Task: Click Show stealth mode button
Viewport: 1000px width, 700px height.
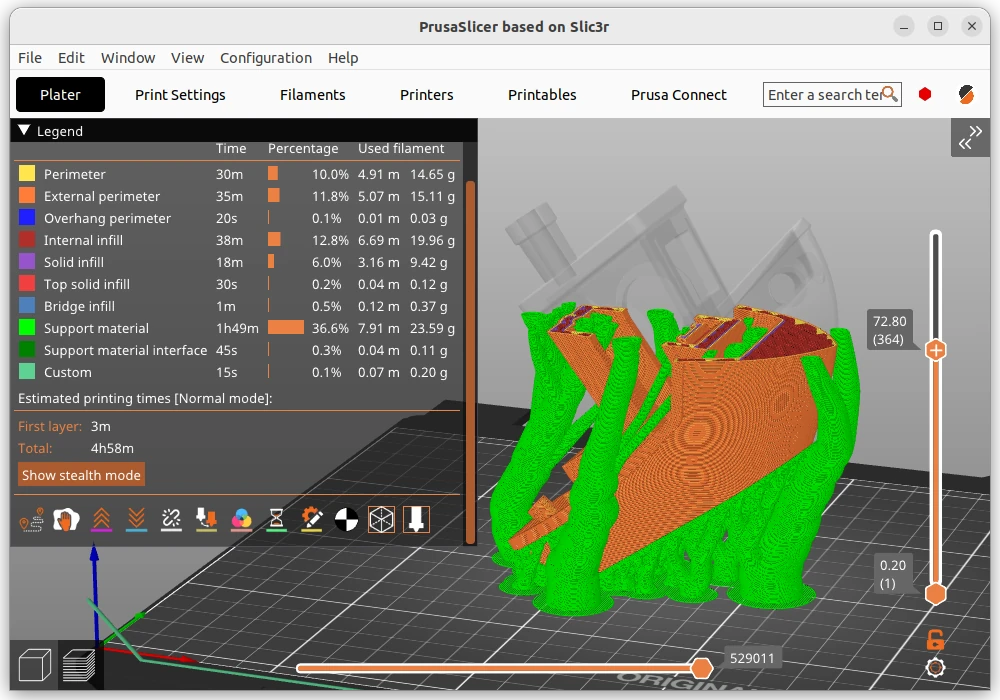Action: click(x=81, y=475)
